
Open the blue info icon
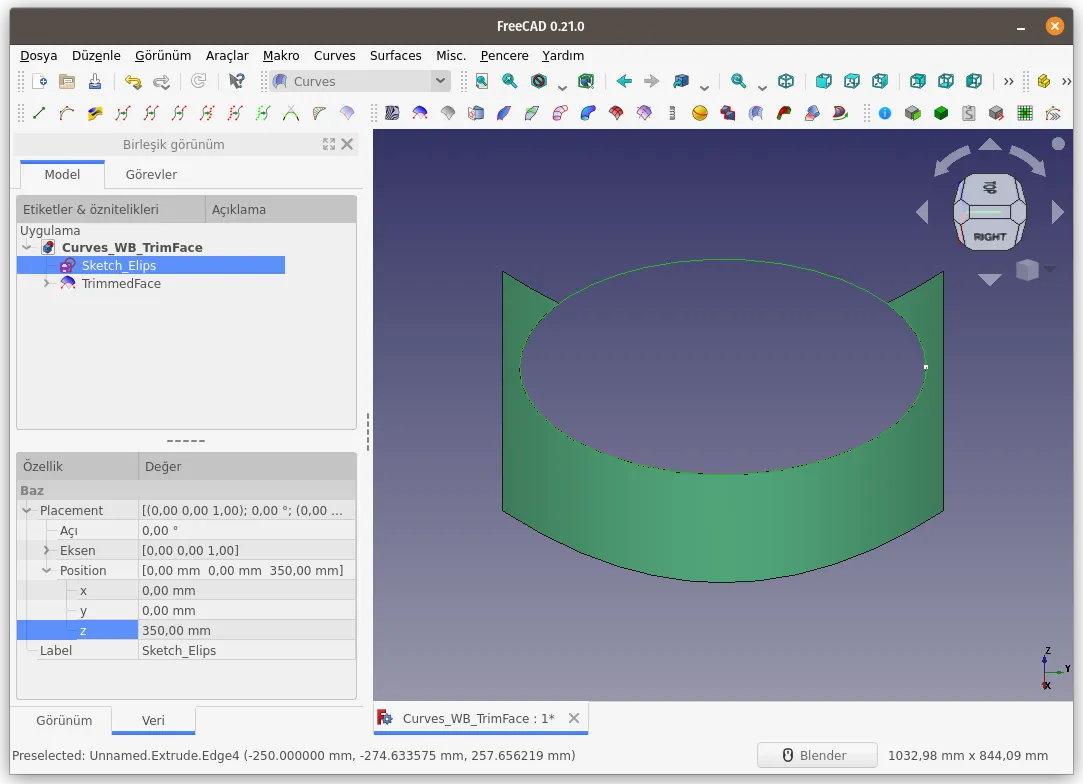[885, 113]
